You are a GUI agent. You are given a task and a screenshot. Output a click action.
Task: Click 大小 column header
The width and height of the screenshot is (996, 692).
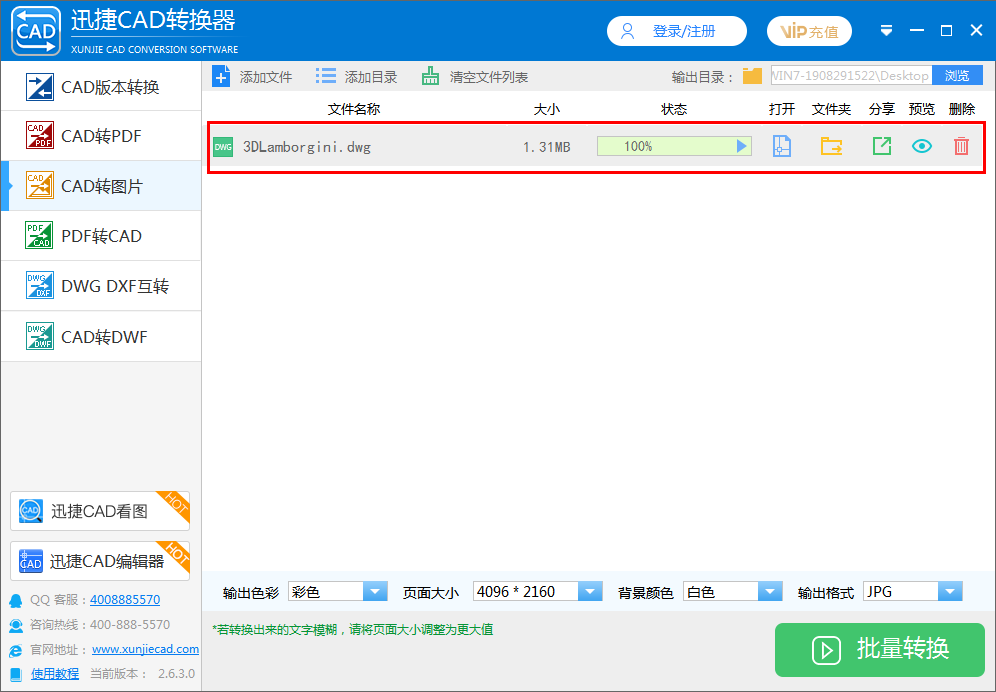click(x=547, y=109)
